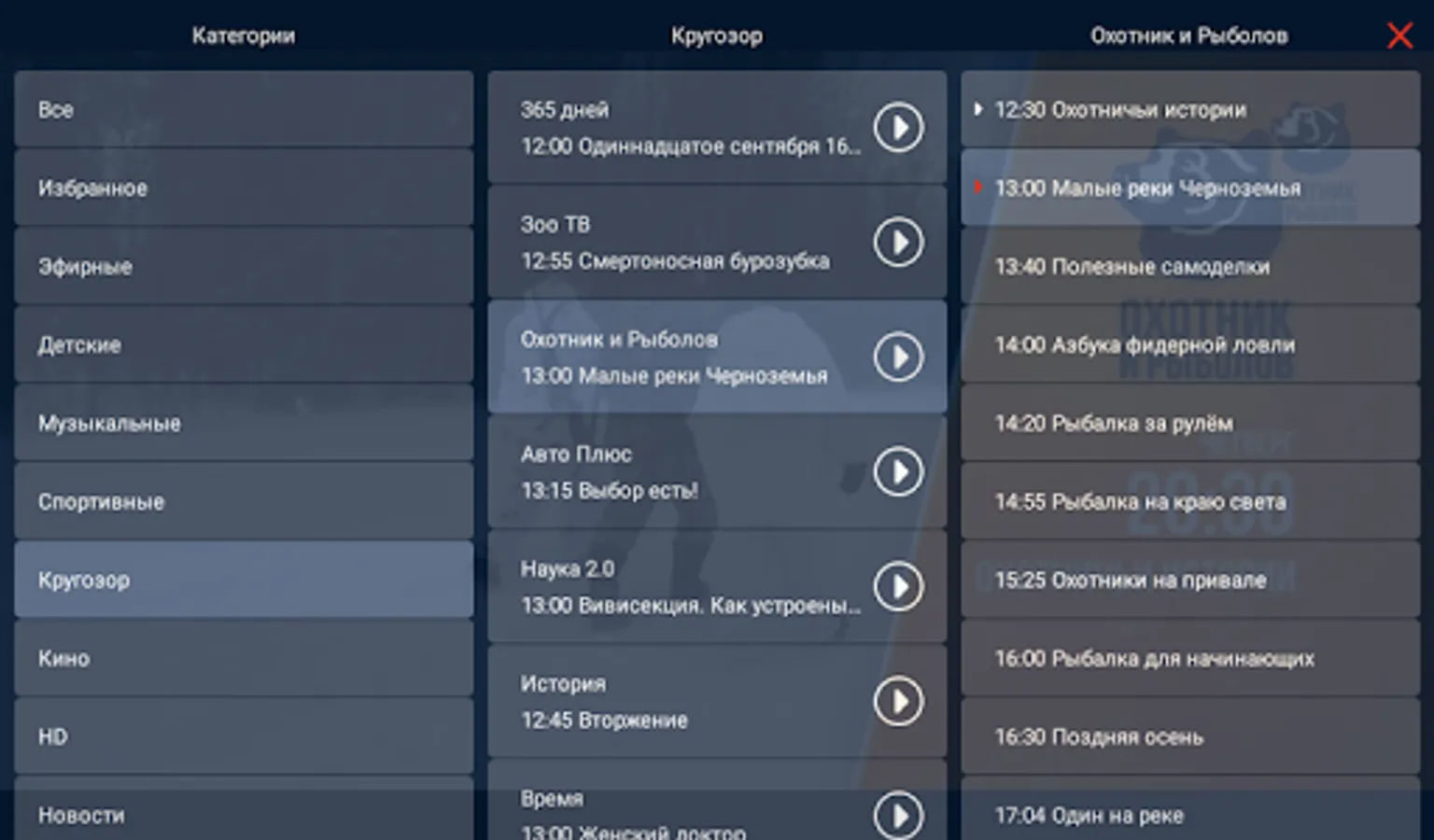Viewport: 1434px width, 840px height.
Task: Open schedule entry 15:25 Охотники на привале
Action: coord(1190,580)
